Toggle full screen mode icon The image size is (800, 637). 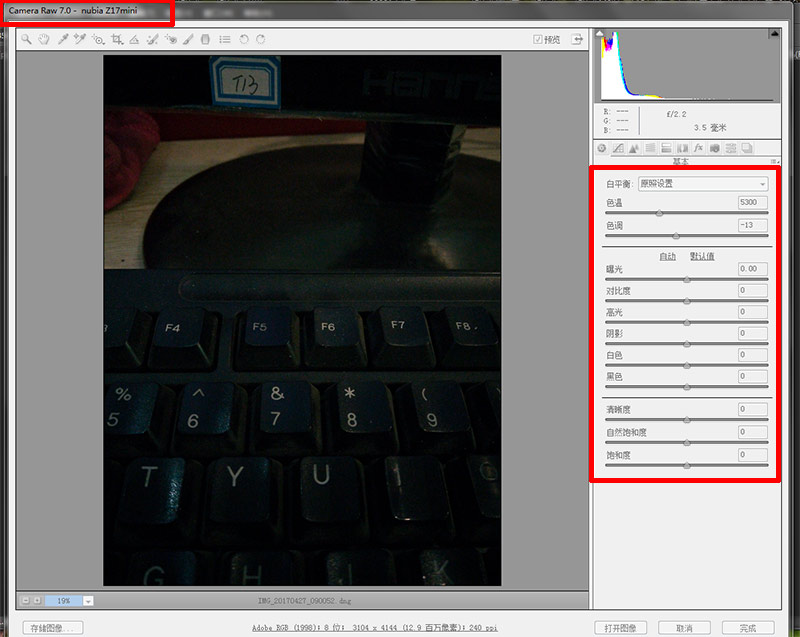[x=577, y=40]
